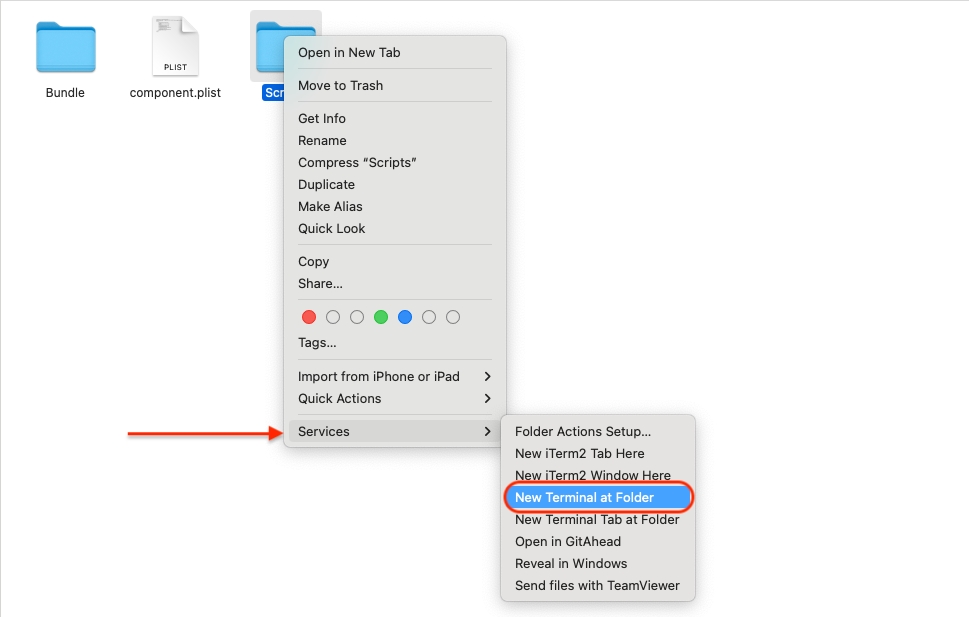Image resolution: width=969 pixels, height=617 pixels.
Task: Select Reveal in Windows service
Action: (x=571, y=564)
